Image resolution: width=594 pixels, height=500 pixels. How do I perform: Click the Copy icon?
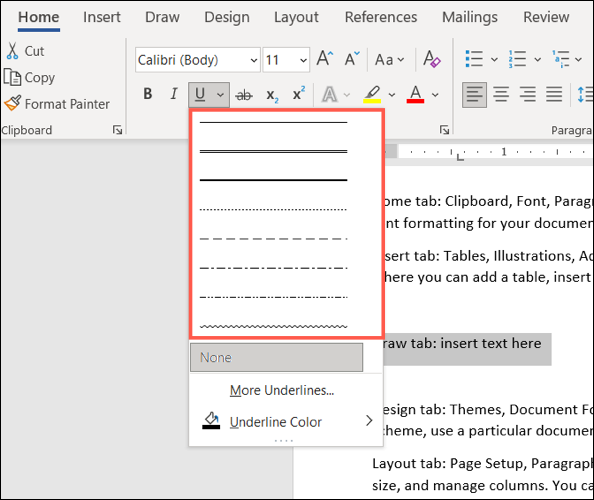[12, 77]
